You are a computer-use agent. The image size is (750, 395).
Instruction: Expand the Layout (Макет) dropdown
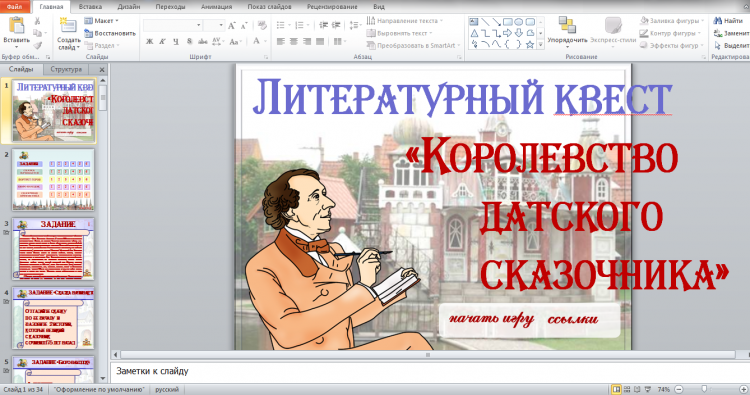coord(102,21)
